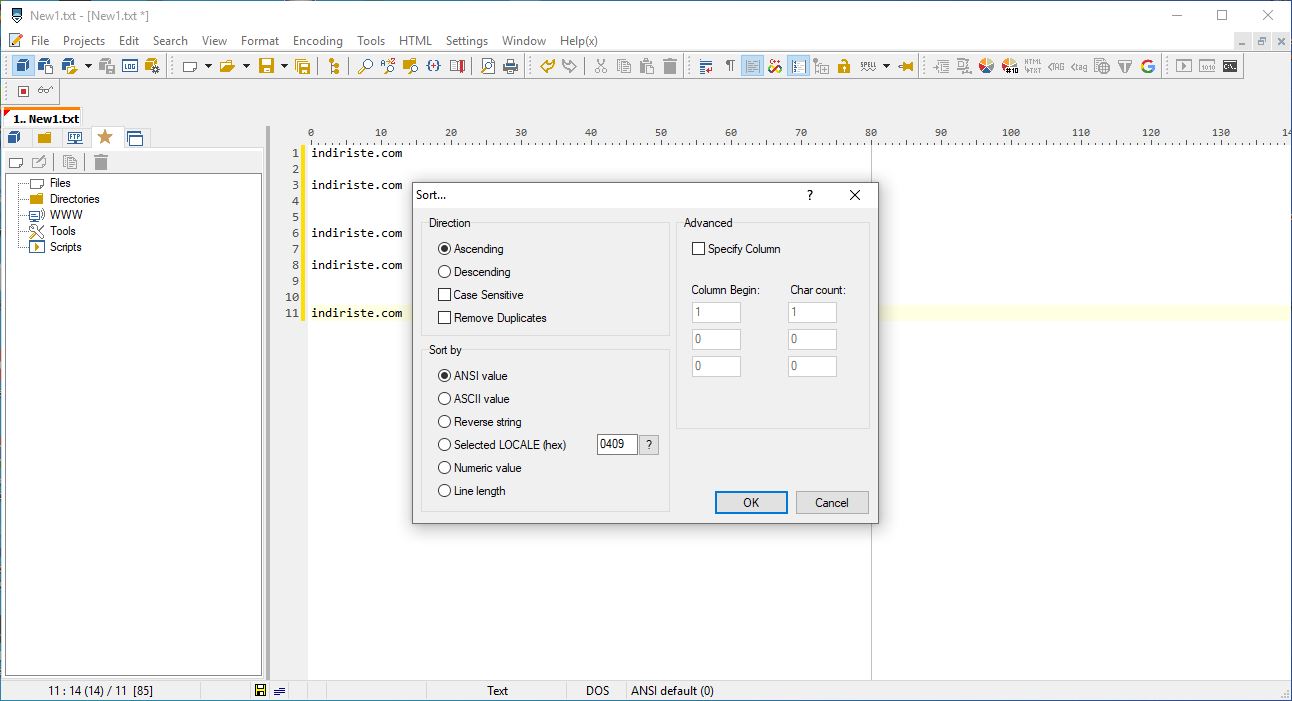Click OK in the Sort dialog
The height and width of the screenshot is (701, 1292).
pyautogui.click(x=751, y=503)
